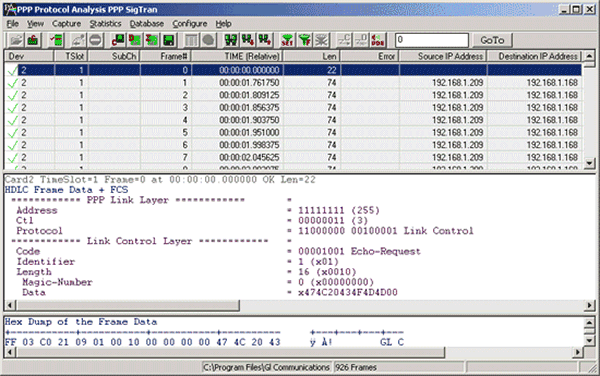Click the Magic-Number field line
Screen dimensions: 600x376
click(x=197, y=282)
